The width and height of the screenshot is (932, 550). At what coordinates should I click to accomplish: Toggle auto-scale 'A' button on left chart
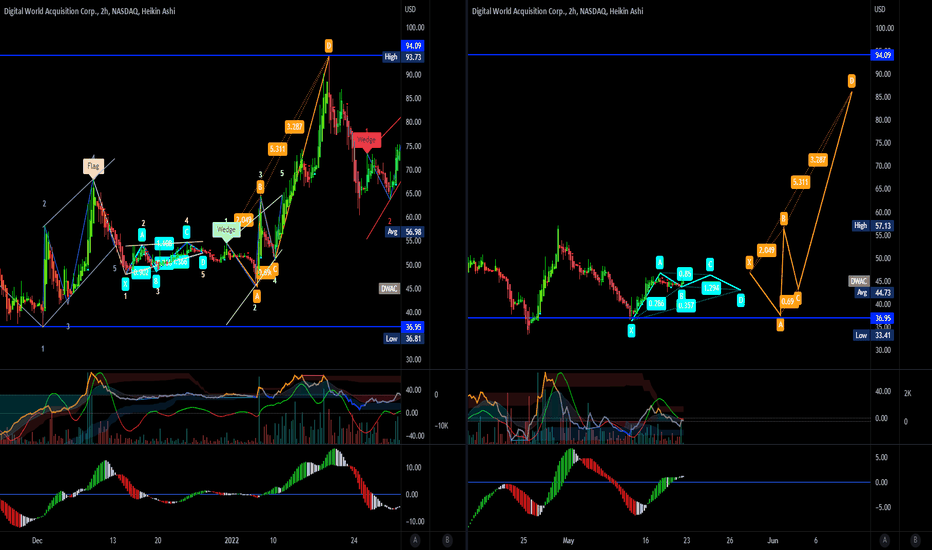tap(415, 540)
